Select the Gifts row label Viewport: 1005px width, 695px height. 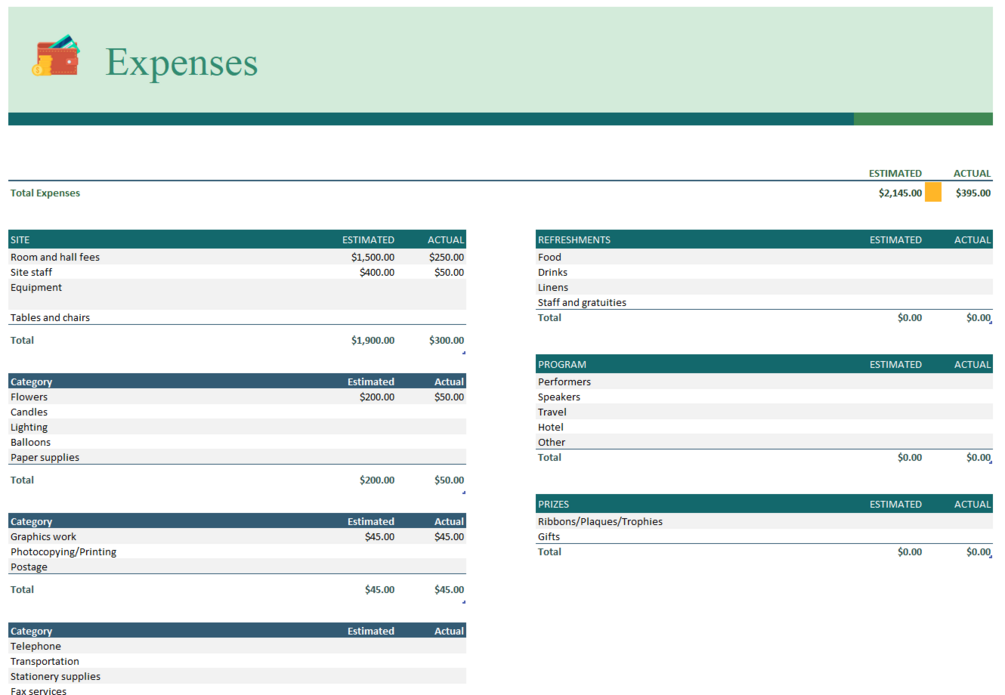pyautogui.click(x=549, y=537)
